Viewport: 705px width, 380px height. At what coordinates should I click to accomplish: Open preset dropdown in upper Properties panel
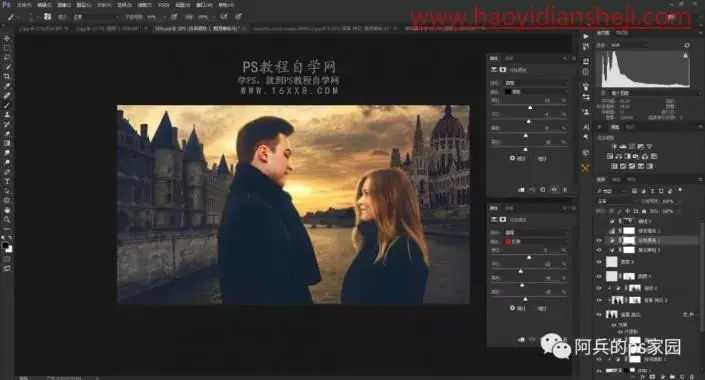[535, 83]
